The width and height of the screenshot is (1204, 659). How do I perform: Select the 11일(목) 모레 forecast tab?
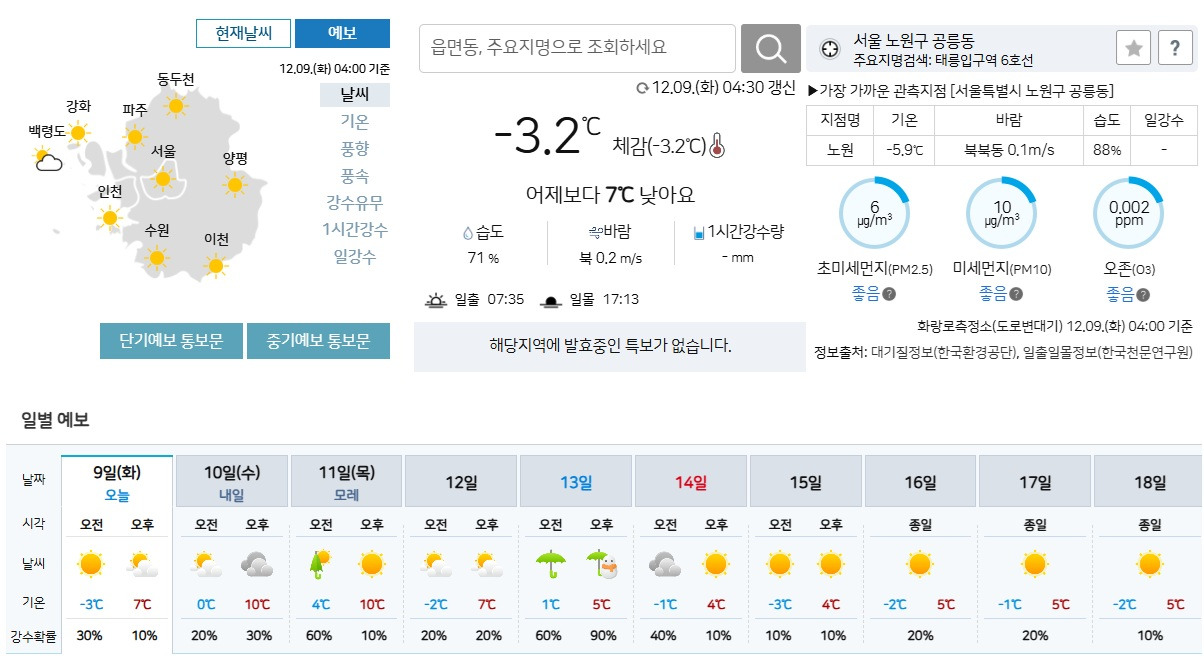(347, 481)
